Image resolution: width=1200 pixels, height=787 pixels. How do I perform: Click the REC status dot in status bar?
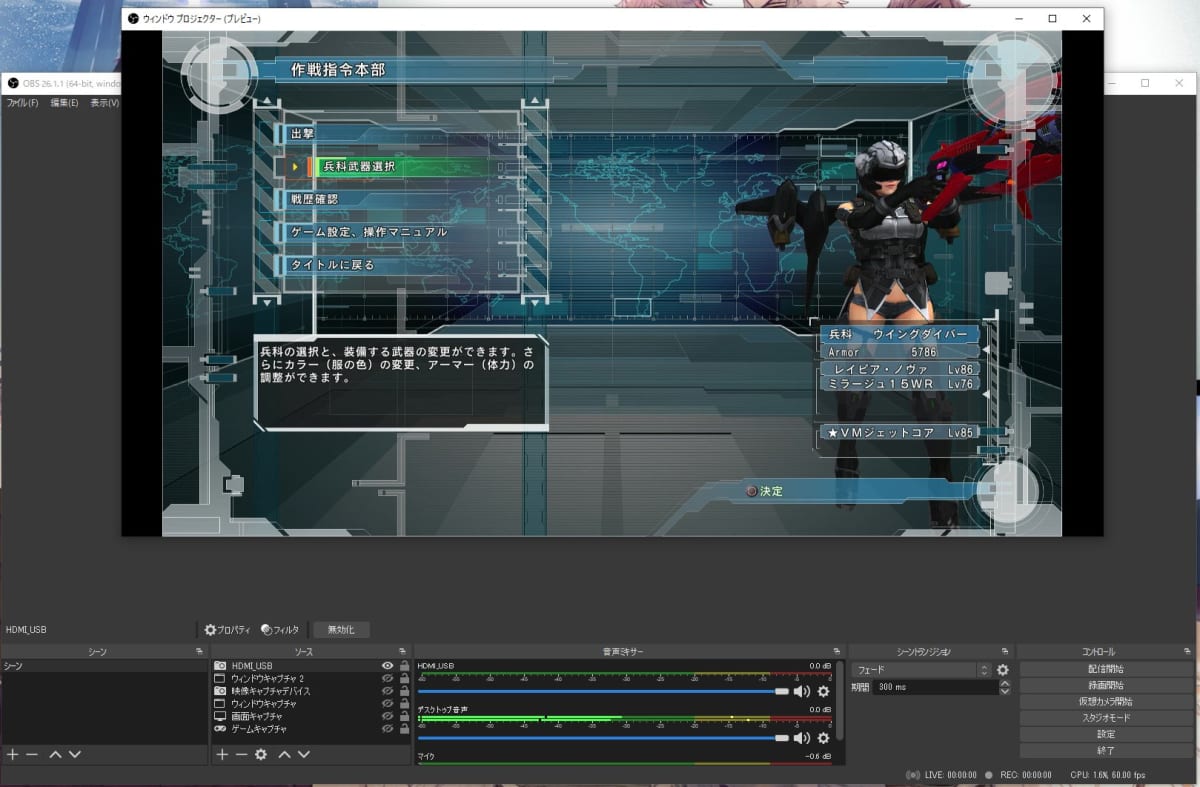[x=988, y=775]
